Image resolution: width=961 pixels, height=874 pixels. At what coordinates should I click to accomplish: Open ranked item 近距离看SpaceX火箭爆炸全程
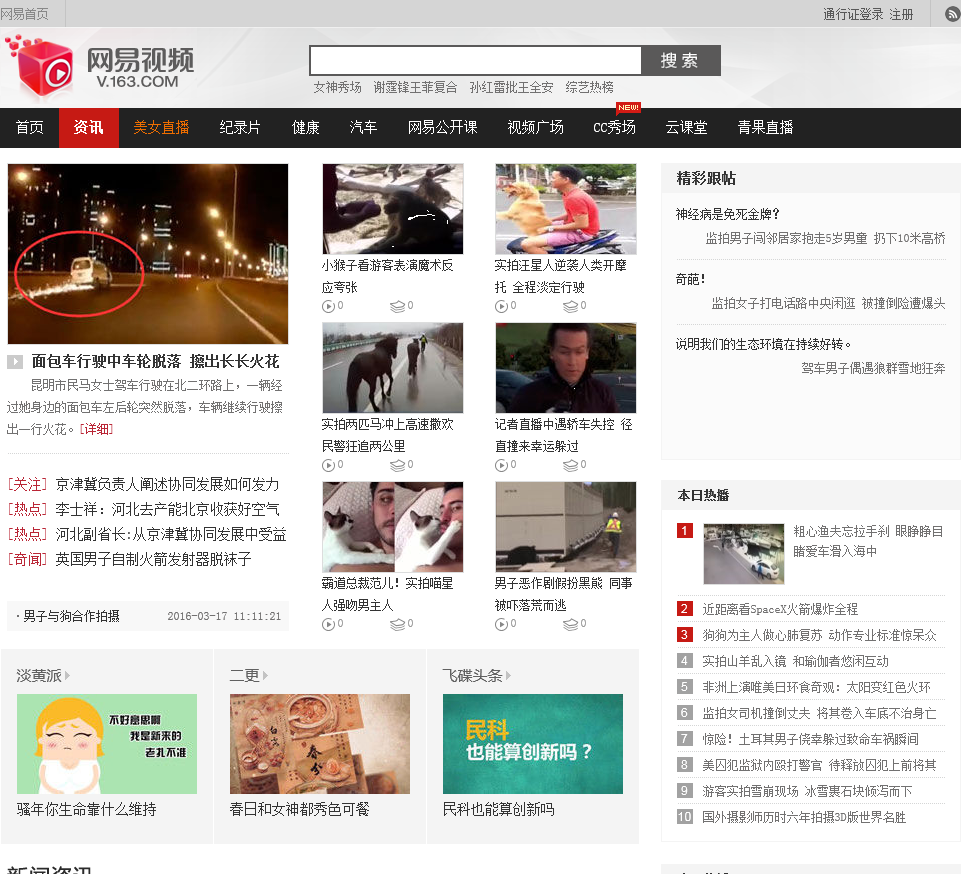[780, 609]
